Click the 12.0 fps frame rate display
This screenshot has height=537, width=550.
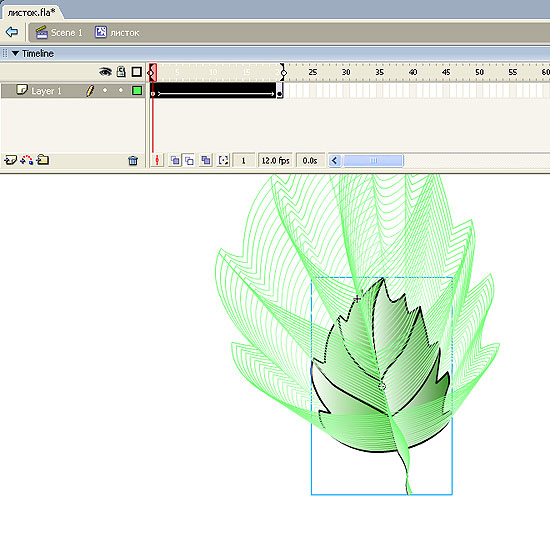click(275, 161)
